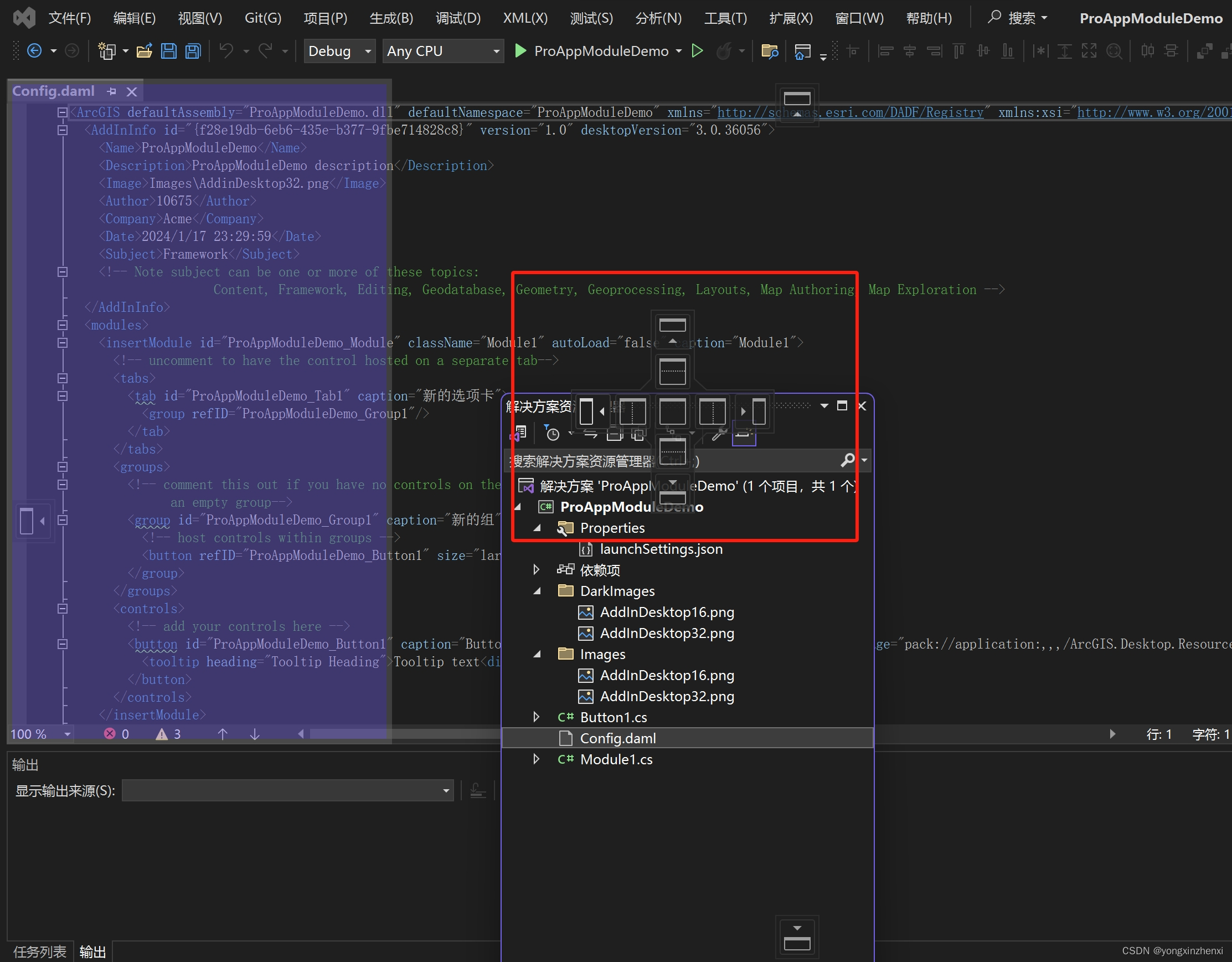Switch to the 任务列表 tab
Screen dimensions: 1232x962
[x=39, y=951]
